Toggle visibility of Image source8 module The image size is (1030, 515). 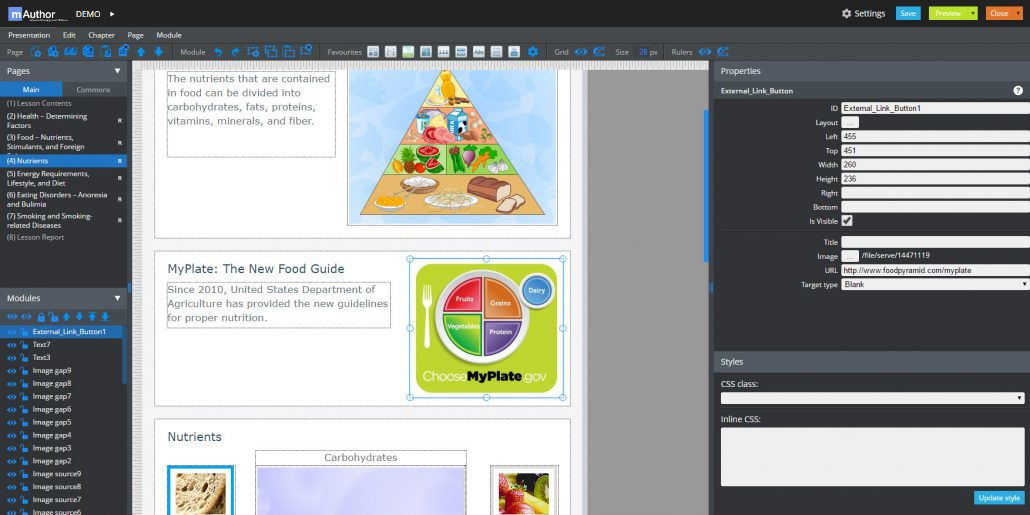(x=11, y=487)
